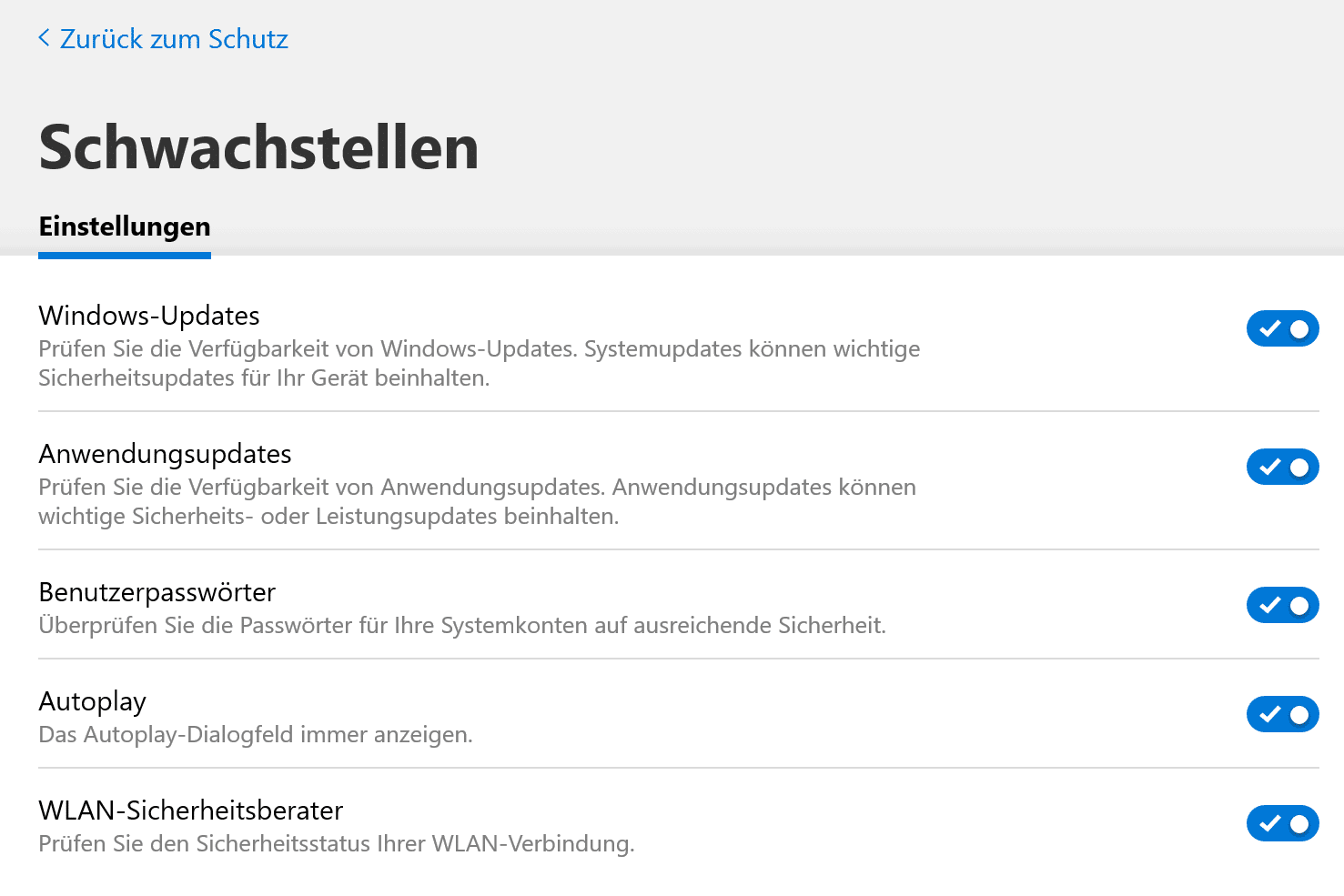Switch off the Autoplay toggle
This screenshot has height=896, width=1344.
click(1282, 714)
